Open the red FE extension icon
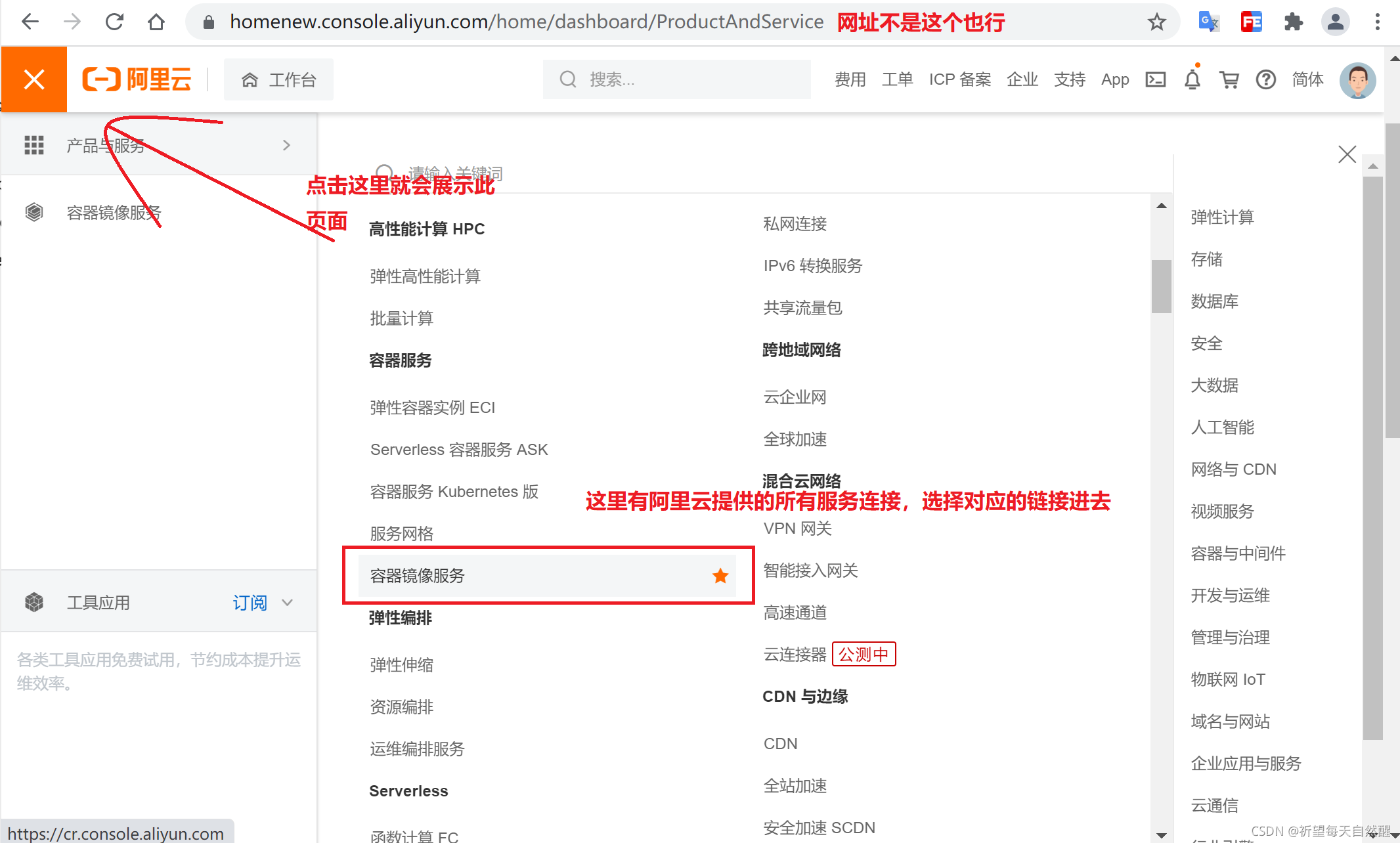This screenshot has height=843, width=1400. 1251,22
